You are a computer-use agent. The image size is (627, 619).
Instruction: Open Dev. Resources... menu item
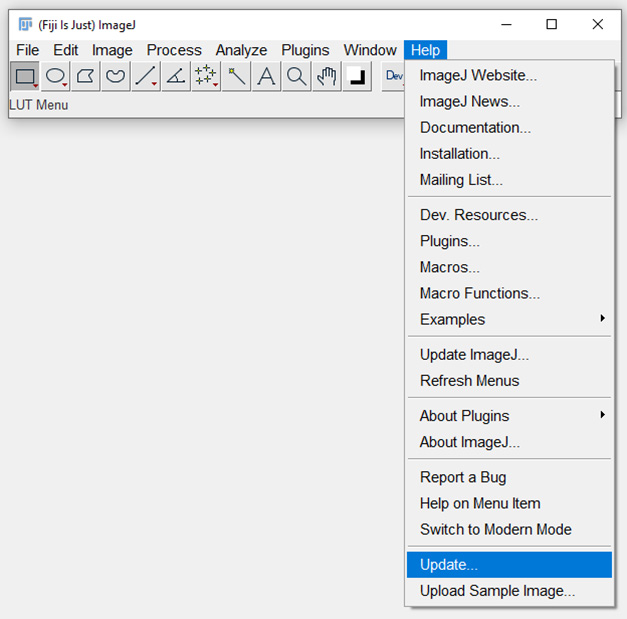click(509, 215)
